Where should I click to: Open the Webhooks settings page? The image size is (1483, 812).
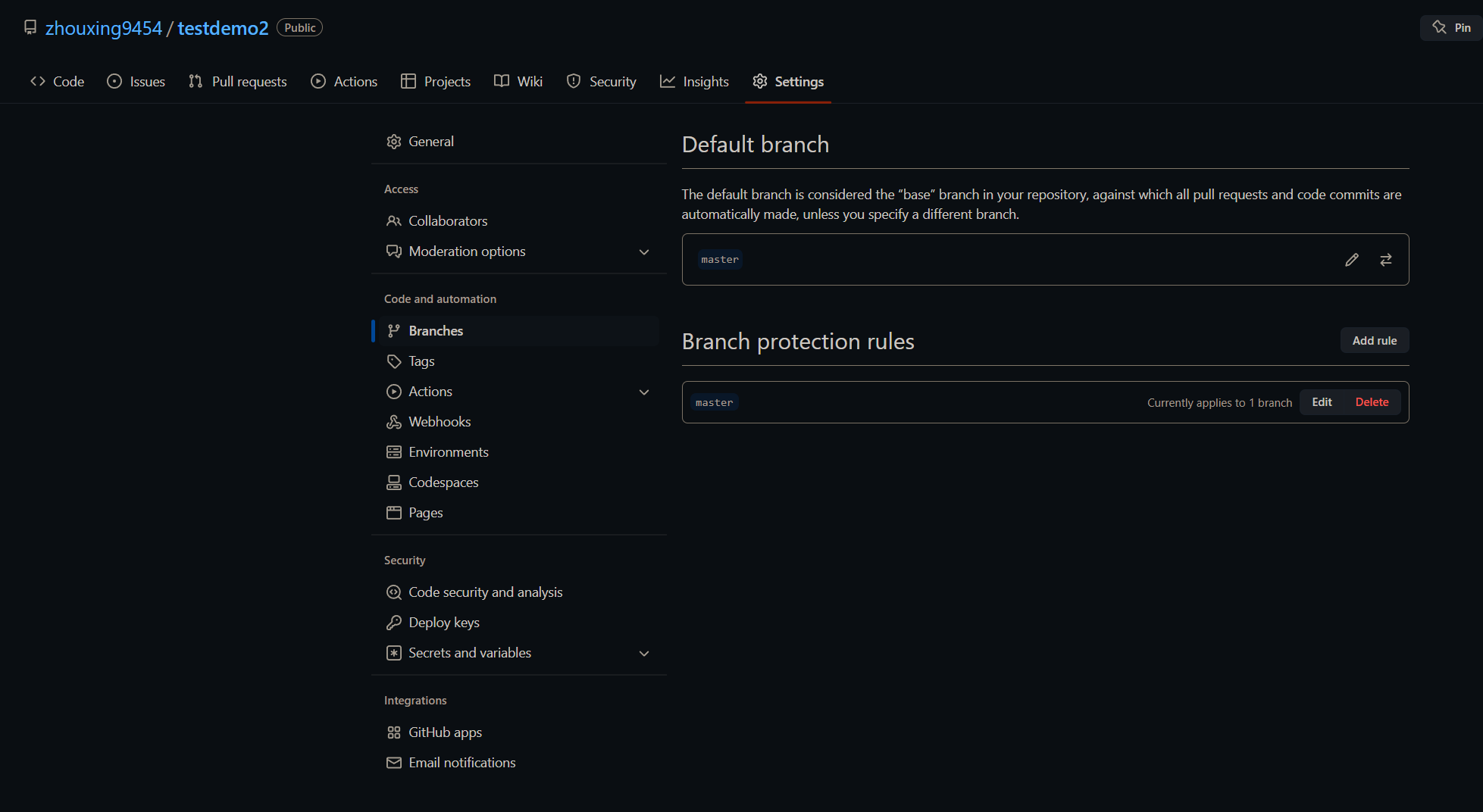[440, 422]
